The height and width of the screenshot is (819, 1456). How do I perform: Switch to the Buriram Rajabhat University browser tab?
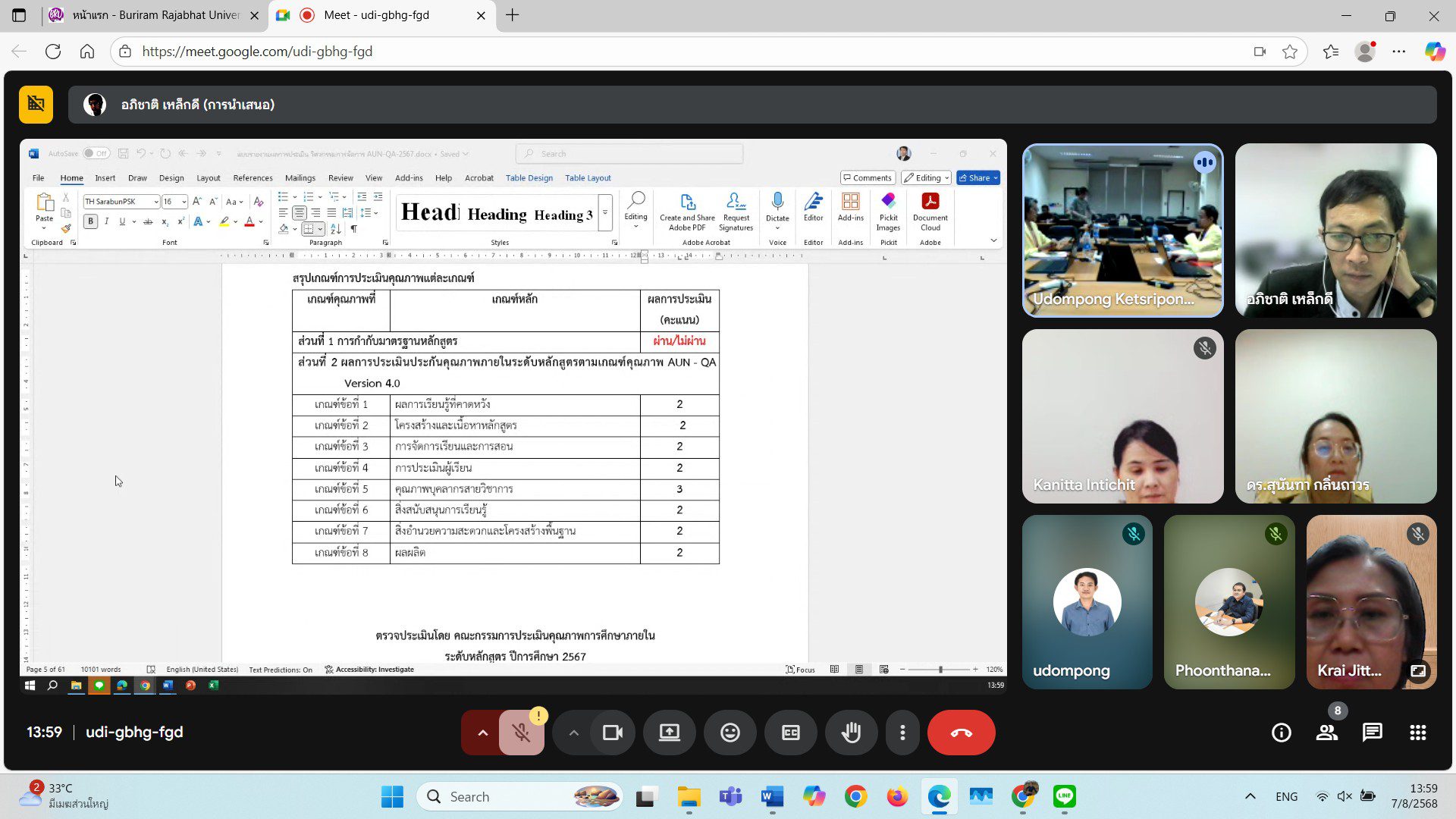point(155,15)
